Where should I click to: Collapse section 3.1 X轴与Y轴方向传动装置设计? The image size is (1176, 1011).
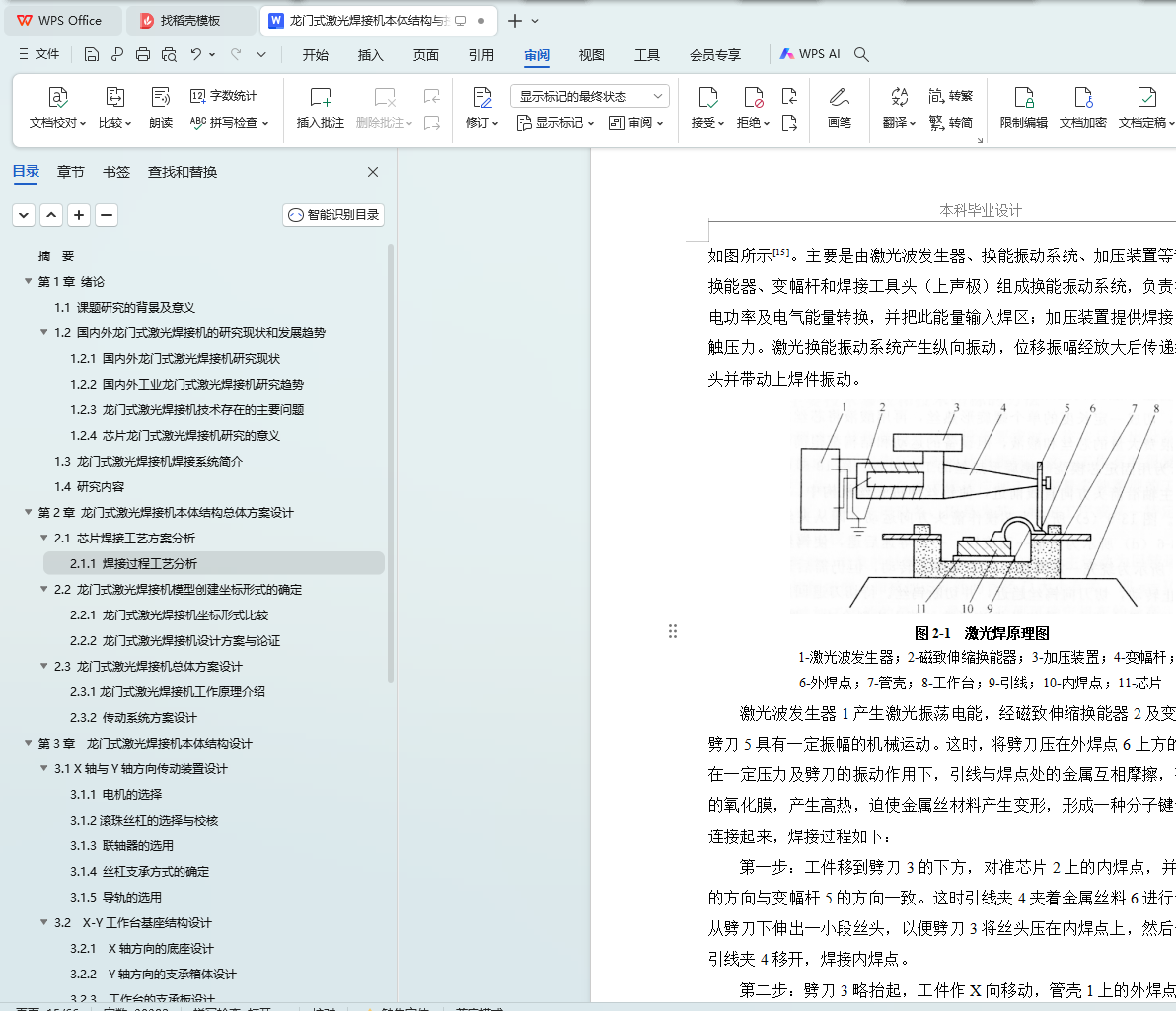click(43, 768)
